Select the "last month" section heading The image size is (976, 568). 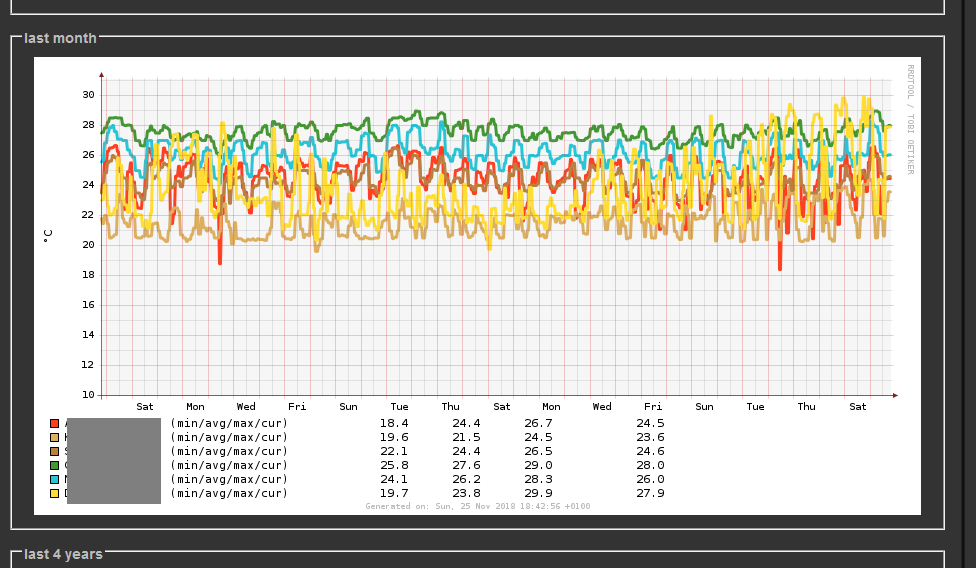60,38
